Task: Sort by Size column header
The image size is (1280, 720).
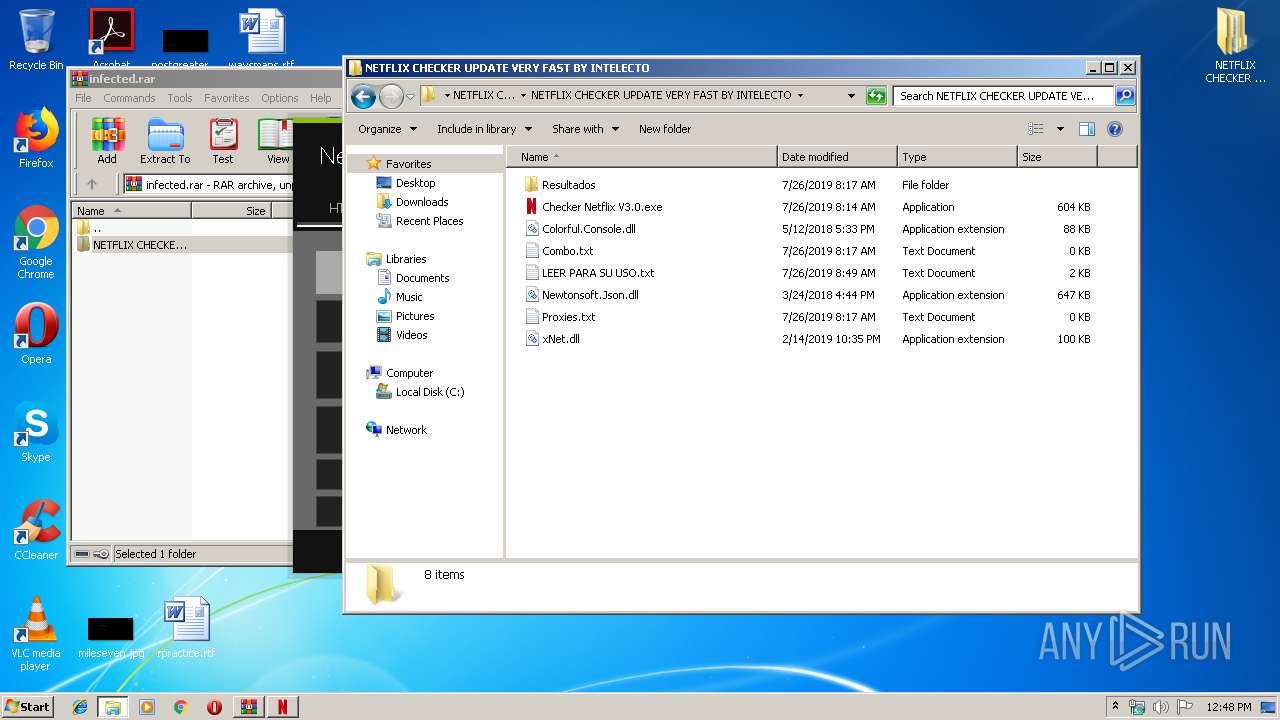Action: [x=1057, y=157]
